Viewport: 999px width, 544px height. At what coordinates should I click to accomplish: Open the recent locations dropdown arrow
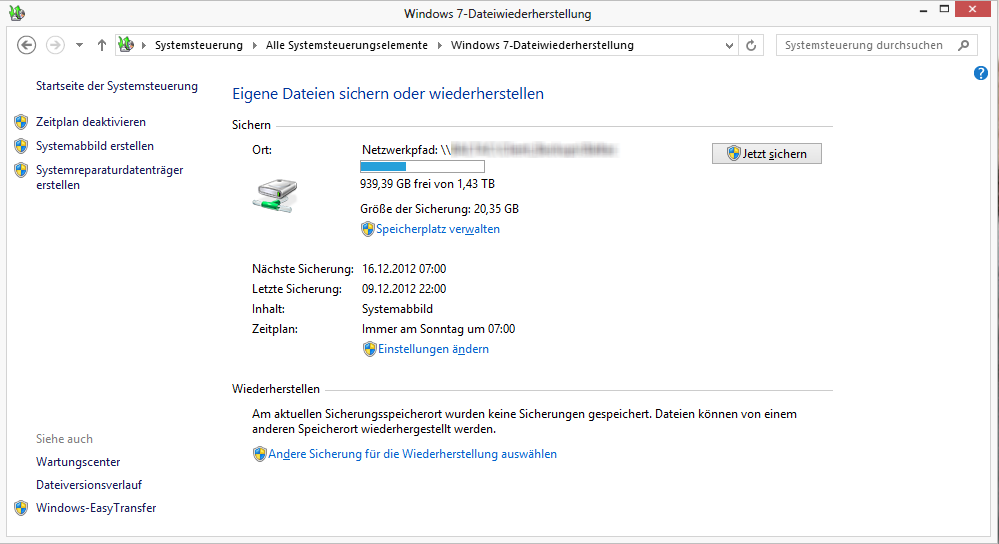[x=79, y=45]
